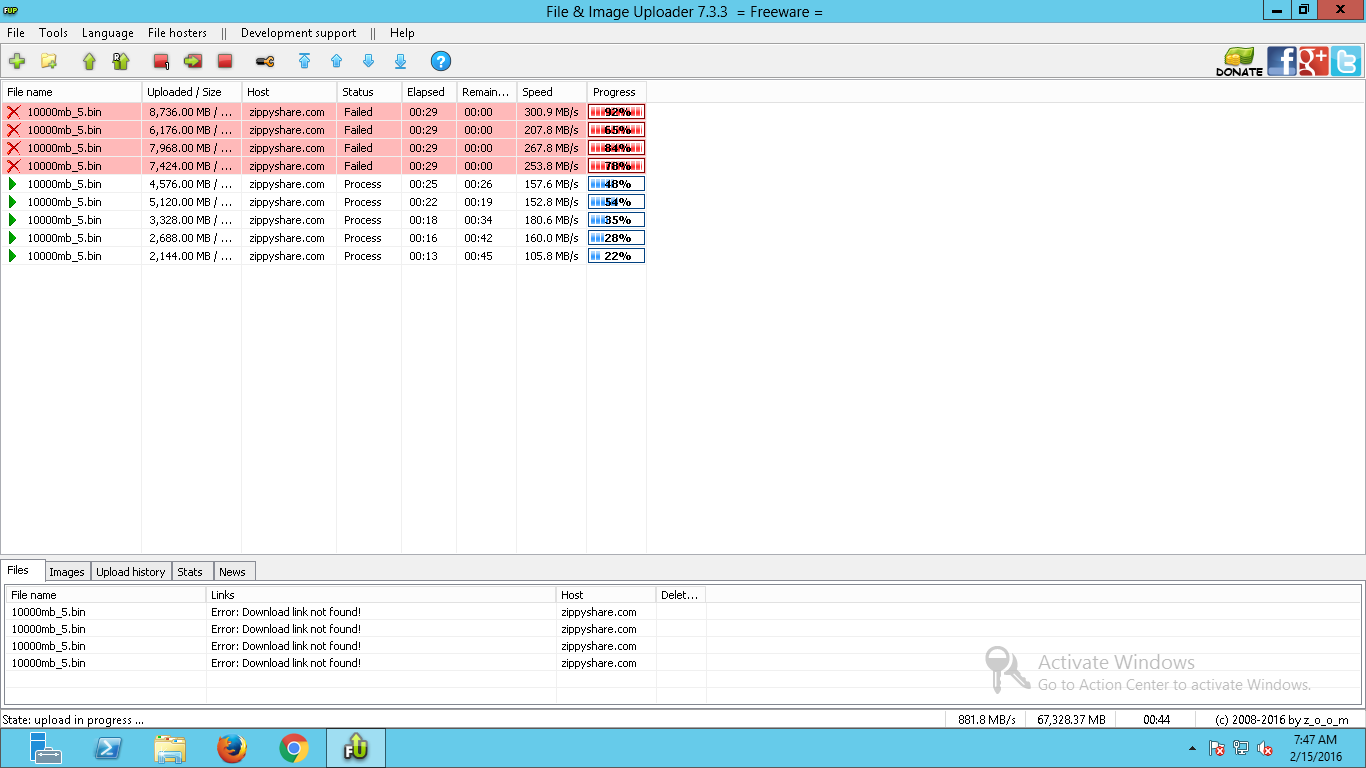Open the Tools menu

(53, 33)
